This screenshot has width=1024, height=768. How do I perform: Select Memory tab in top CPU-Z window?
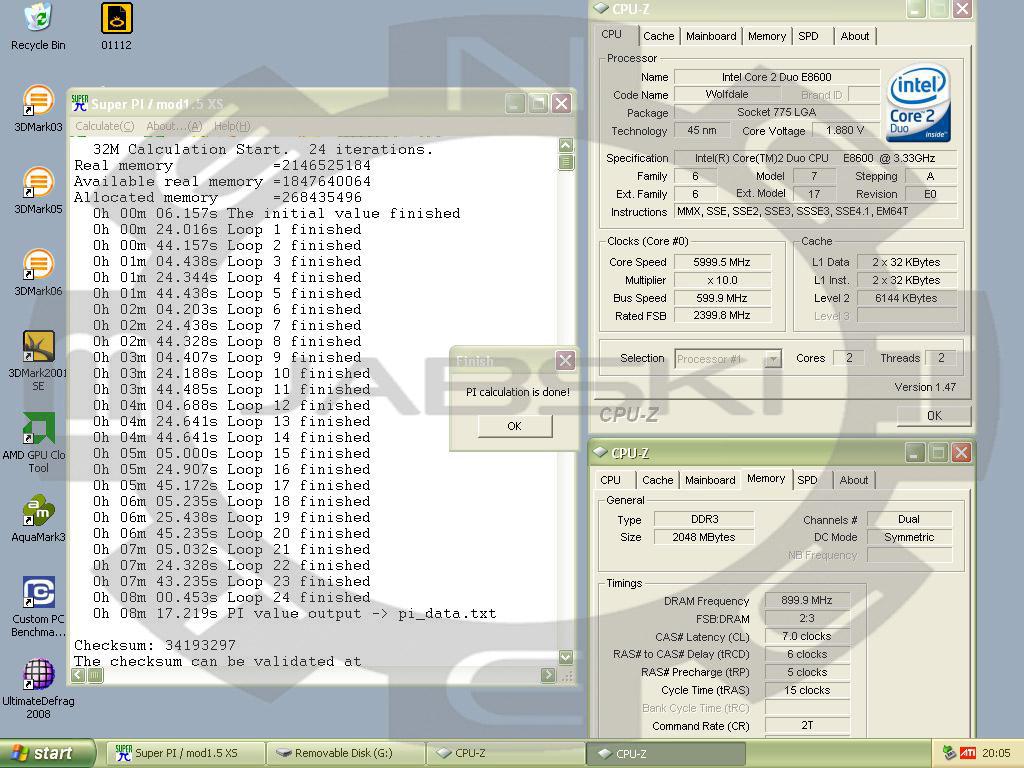coord(767,36)
